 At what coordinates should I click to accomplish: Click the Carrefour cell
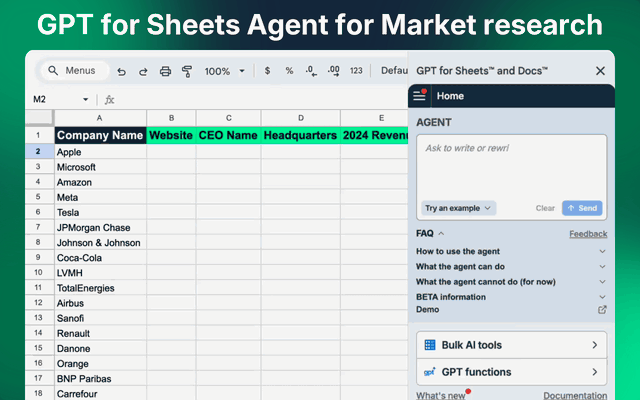(100, 393)
